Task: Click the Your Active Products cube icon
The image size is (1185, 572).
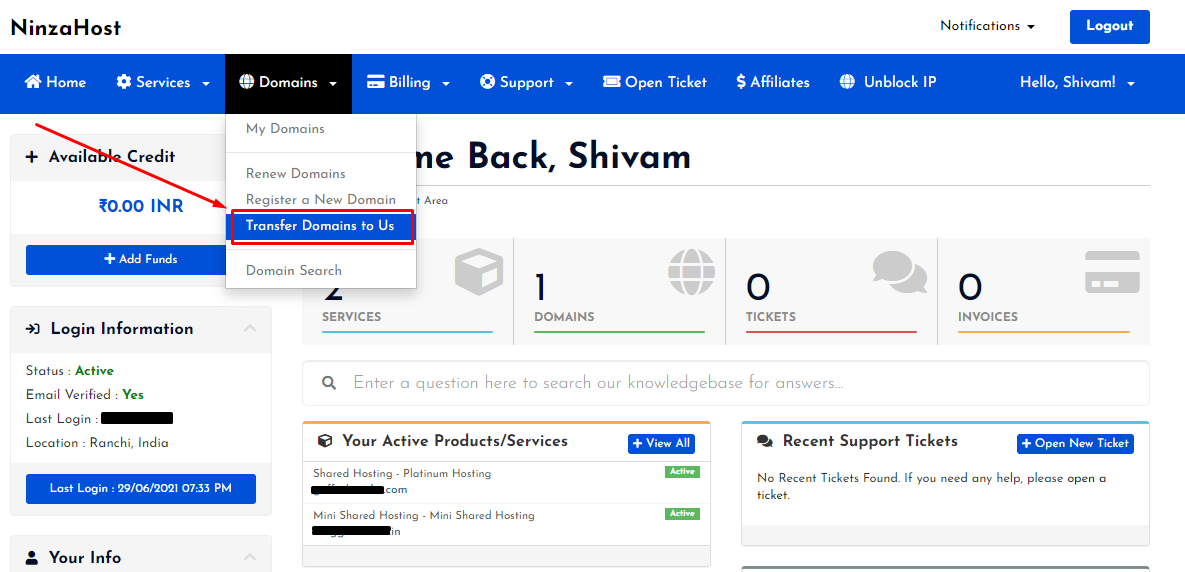Action: [x=325, y=441]
